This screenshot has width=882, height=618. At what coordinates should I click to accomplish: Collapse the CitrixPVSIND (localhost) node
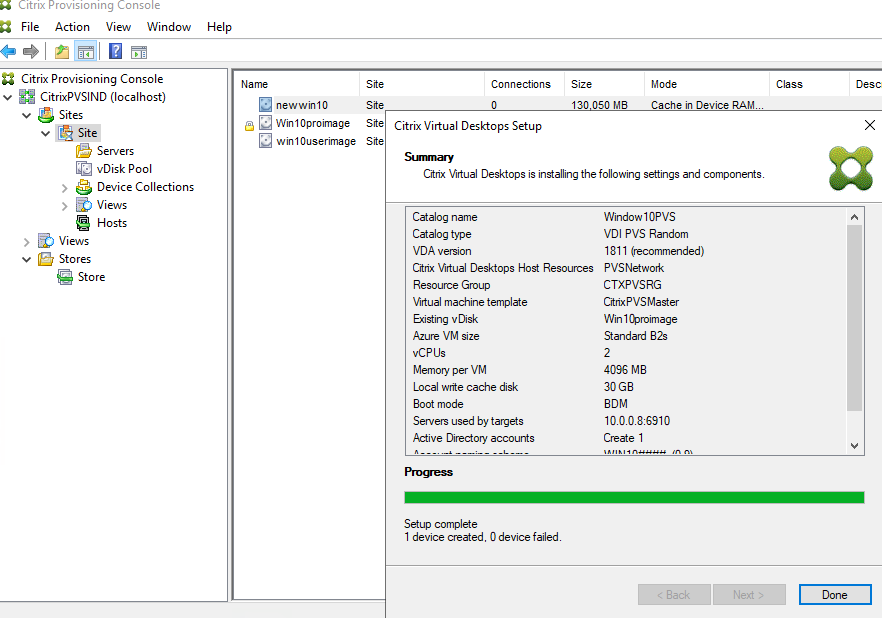tap(8, 97)
